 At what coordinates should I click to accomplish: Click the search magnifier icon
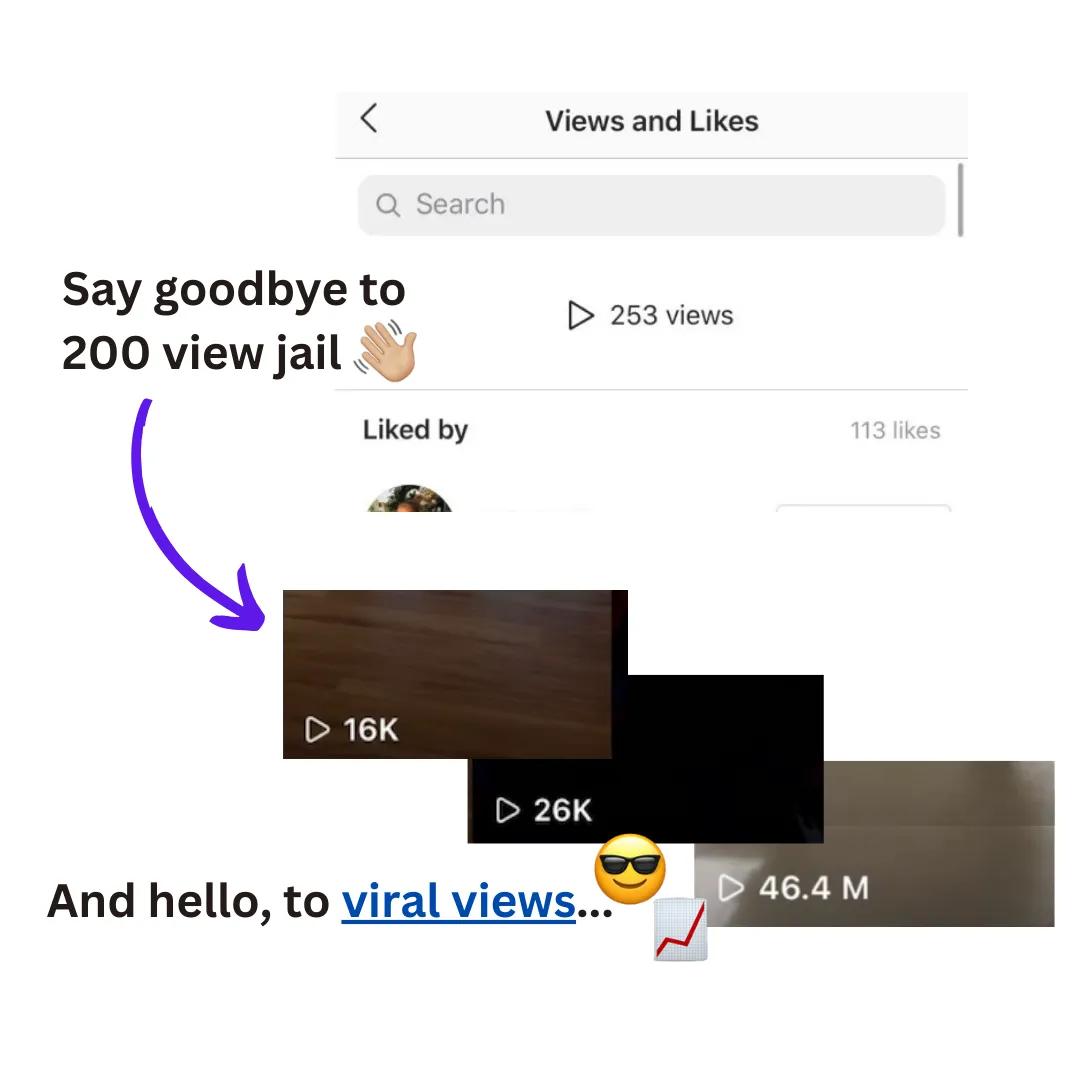(x=388, y=205)
